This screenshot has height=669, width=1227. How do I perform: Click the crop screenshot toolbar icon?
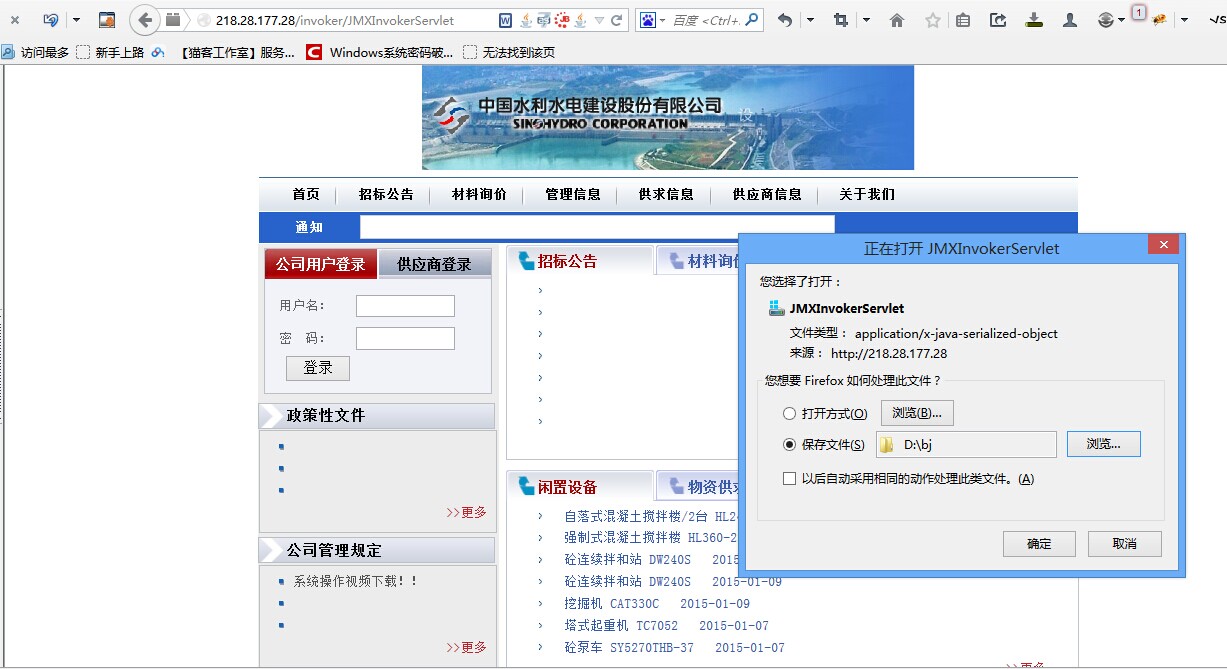coord(840,20)
